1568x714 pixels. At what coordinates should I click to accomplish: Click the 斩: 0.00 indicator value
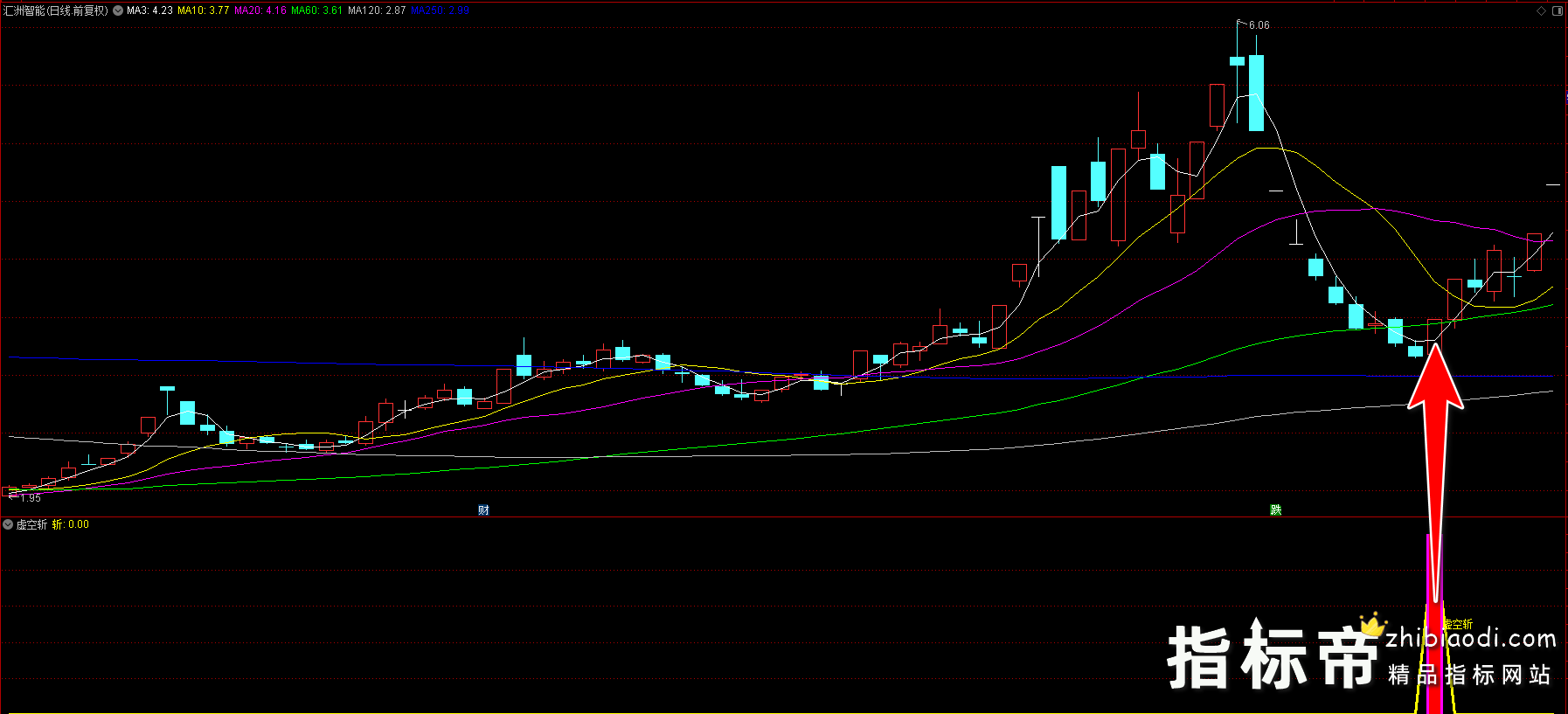(x=71, y=524)
